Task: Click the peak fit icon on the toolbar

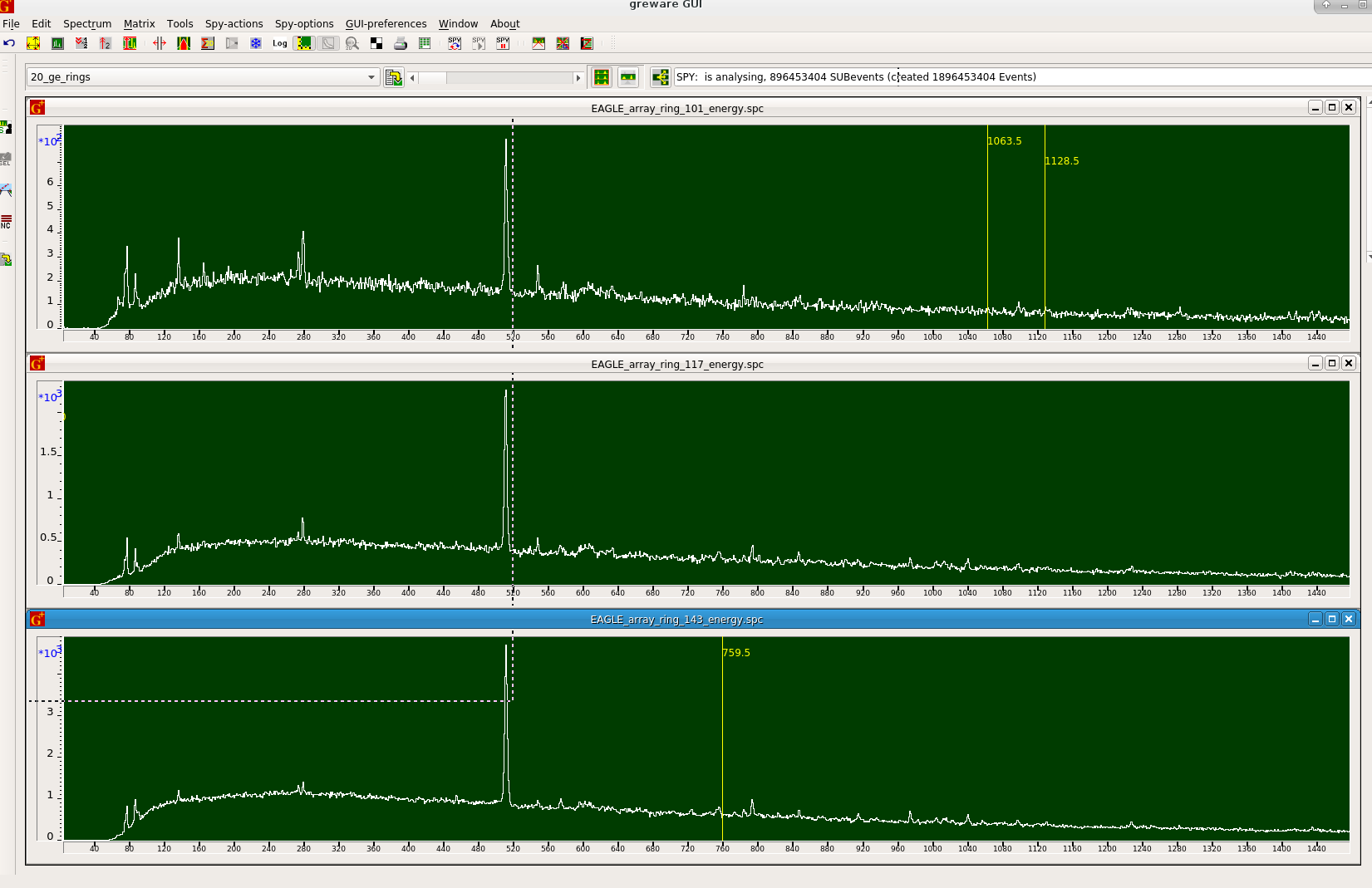Action: coord(183,43)
